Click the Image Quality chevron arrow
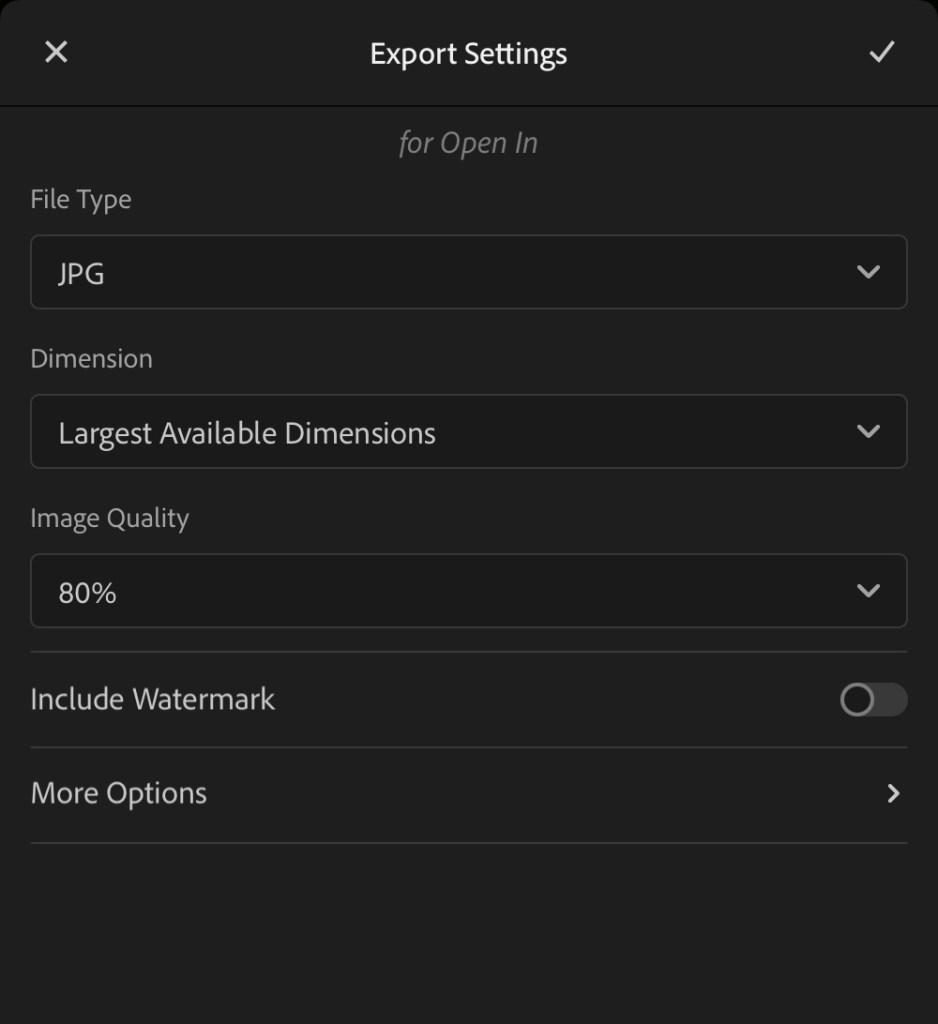The image size is (938, 1024). click(x=868, y=591)
